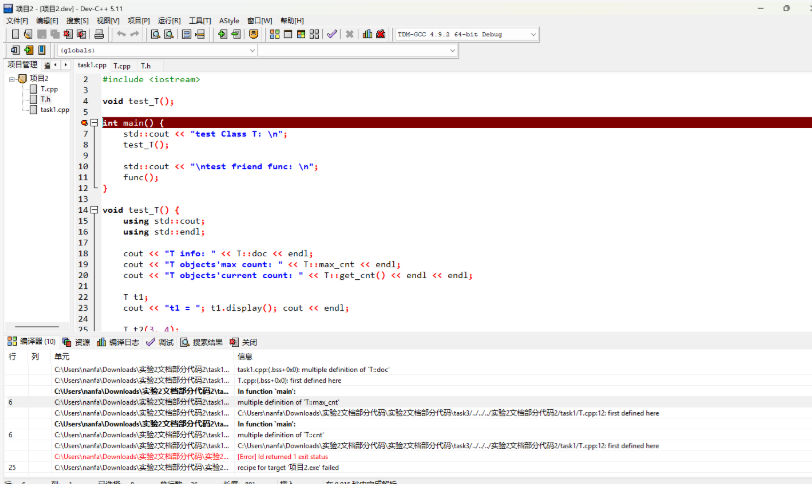Open the 调试 bottom tab
Screen dimensions: 812x484
160,342
